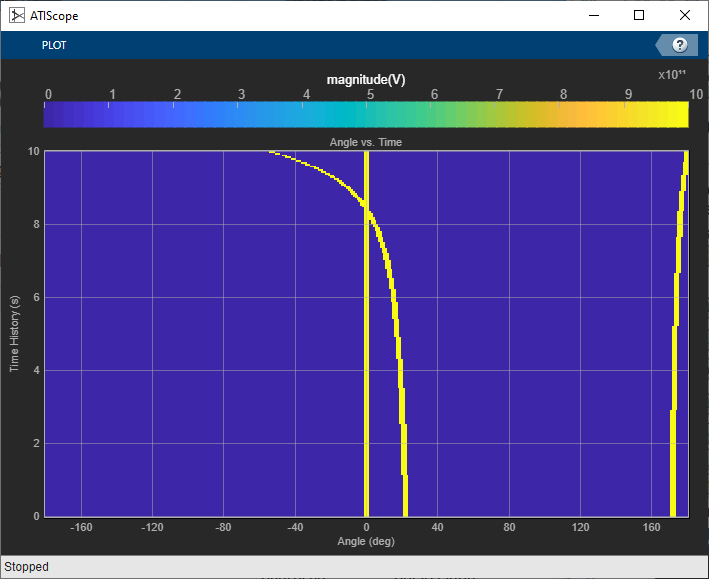Click the ATIScope window title text
The height and width of the screenshot is (579, 709).
(57, 16)
